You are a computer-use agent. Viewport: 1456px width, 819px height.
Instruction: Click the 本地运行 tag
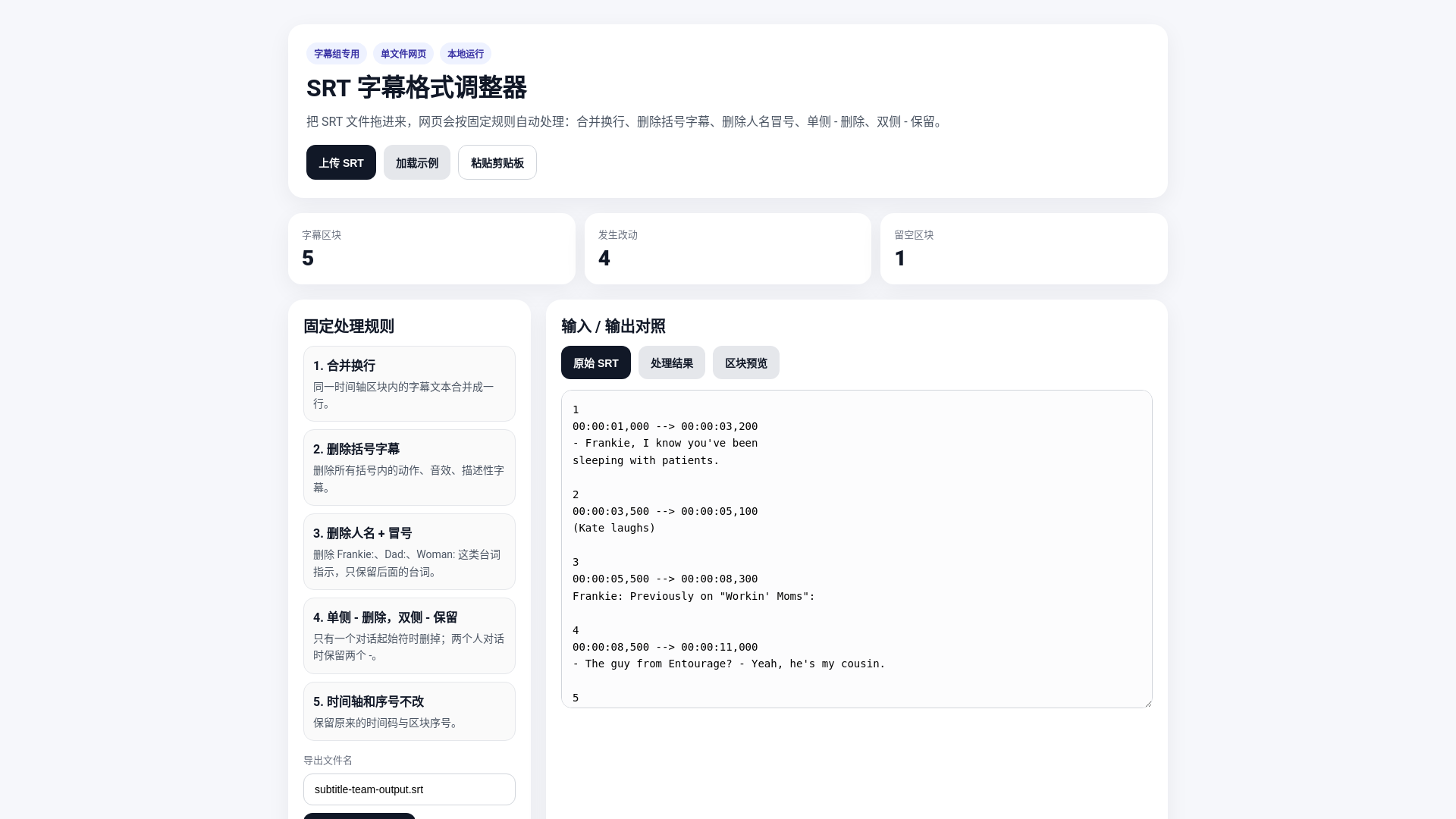point(466,54)
